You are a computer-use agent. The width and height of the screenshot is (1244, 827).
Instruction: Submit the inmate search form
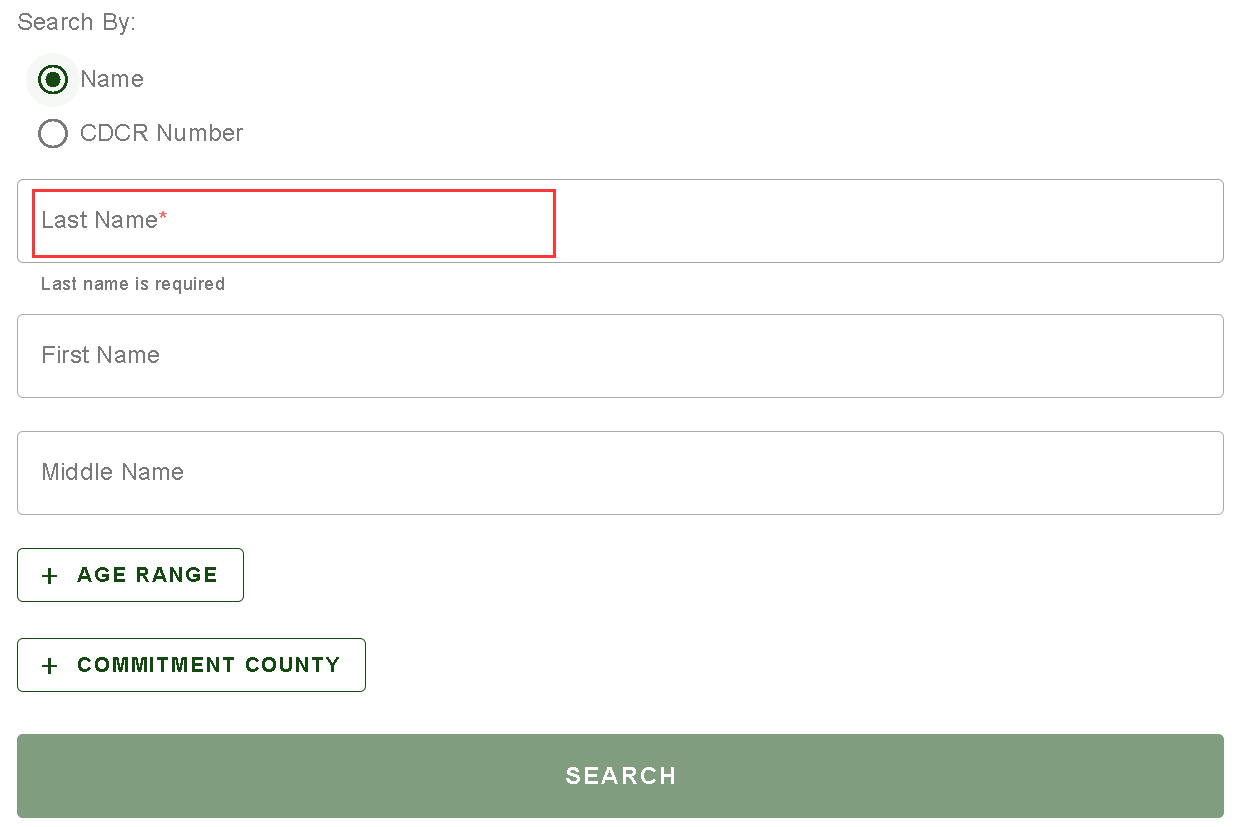click(620, 776)
